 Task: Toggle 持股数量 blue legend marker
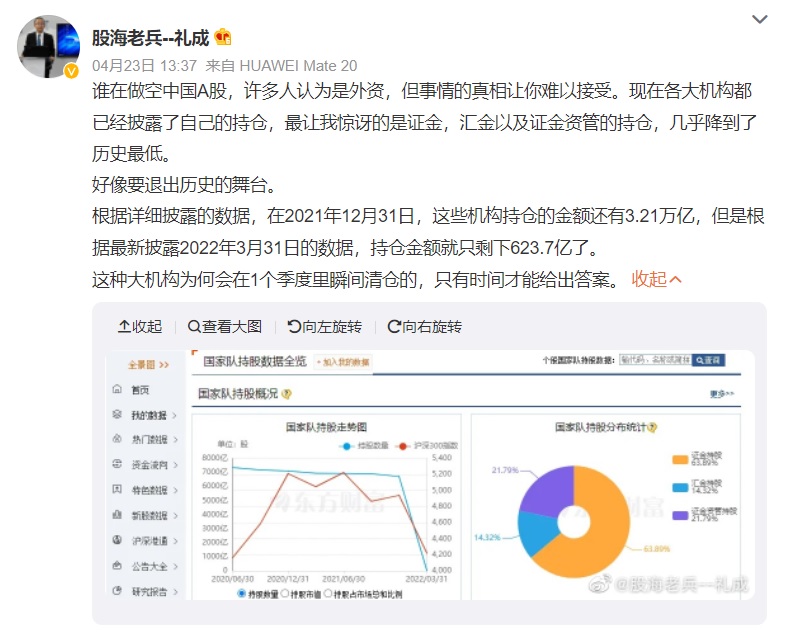[x=346, y=446]
